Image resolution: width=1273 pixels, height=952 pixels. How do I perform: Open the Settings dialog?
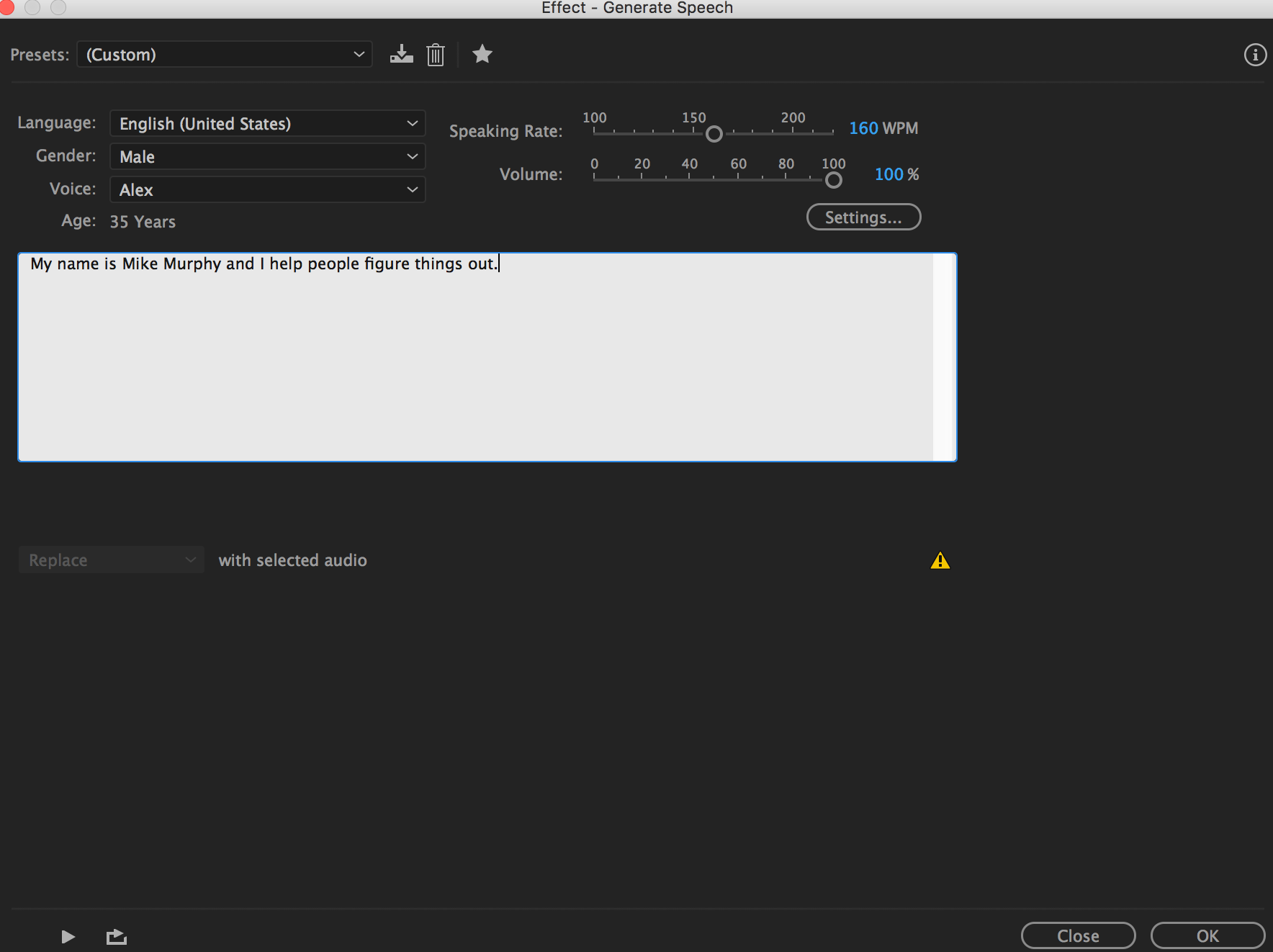click(863, 217)
